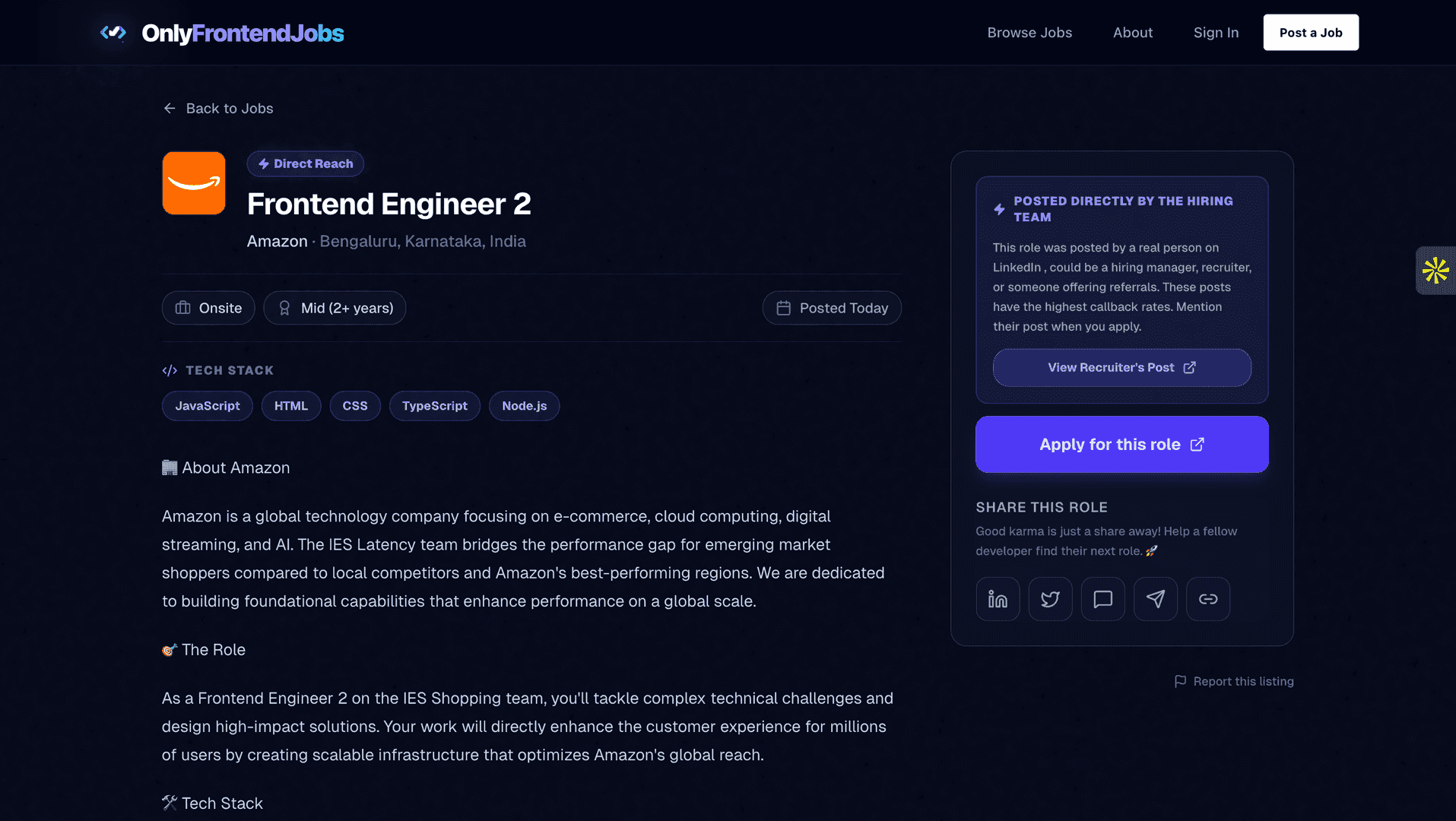This screenshot has width=1456, height=821.
Task: Share this role on Twitter
Action: coord(1050,598)
